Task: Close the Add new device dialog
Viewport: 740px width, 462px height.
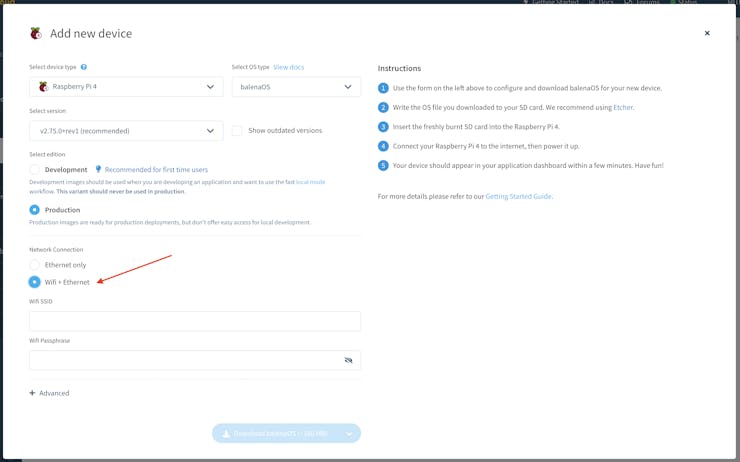Action: tap(707, 33)
